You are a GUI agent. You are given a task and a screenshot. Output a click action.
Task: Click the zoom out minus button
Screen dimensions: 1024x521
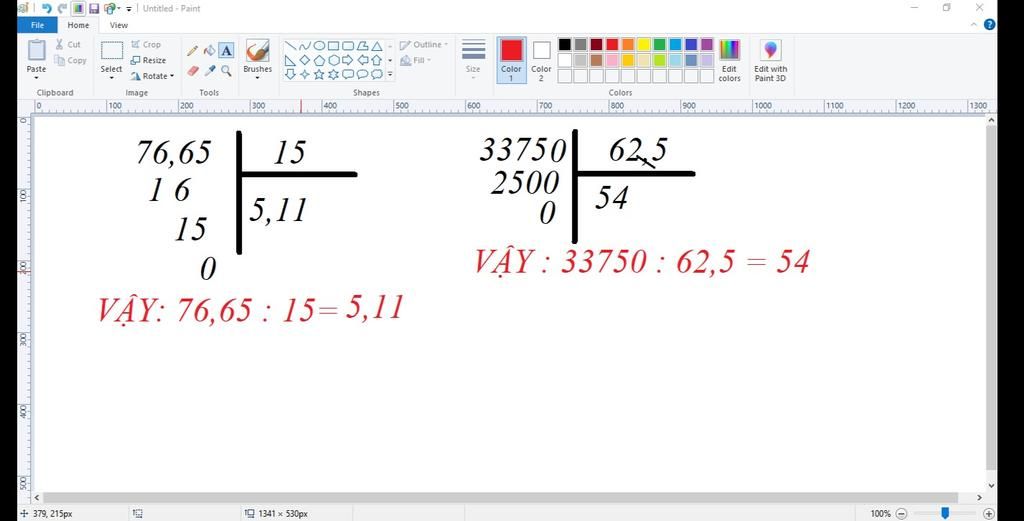(x=901, y=514)
